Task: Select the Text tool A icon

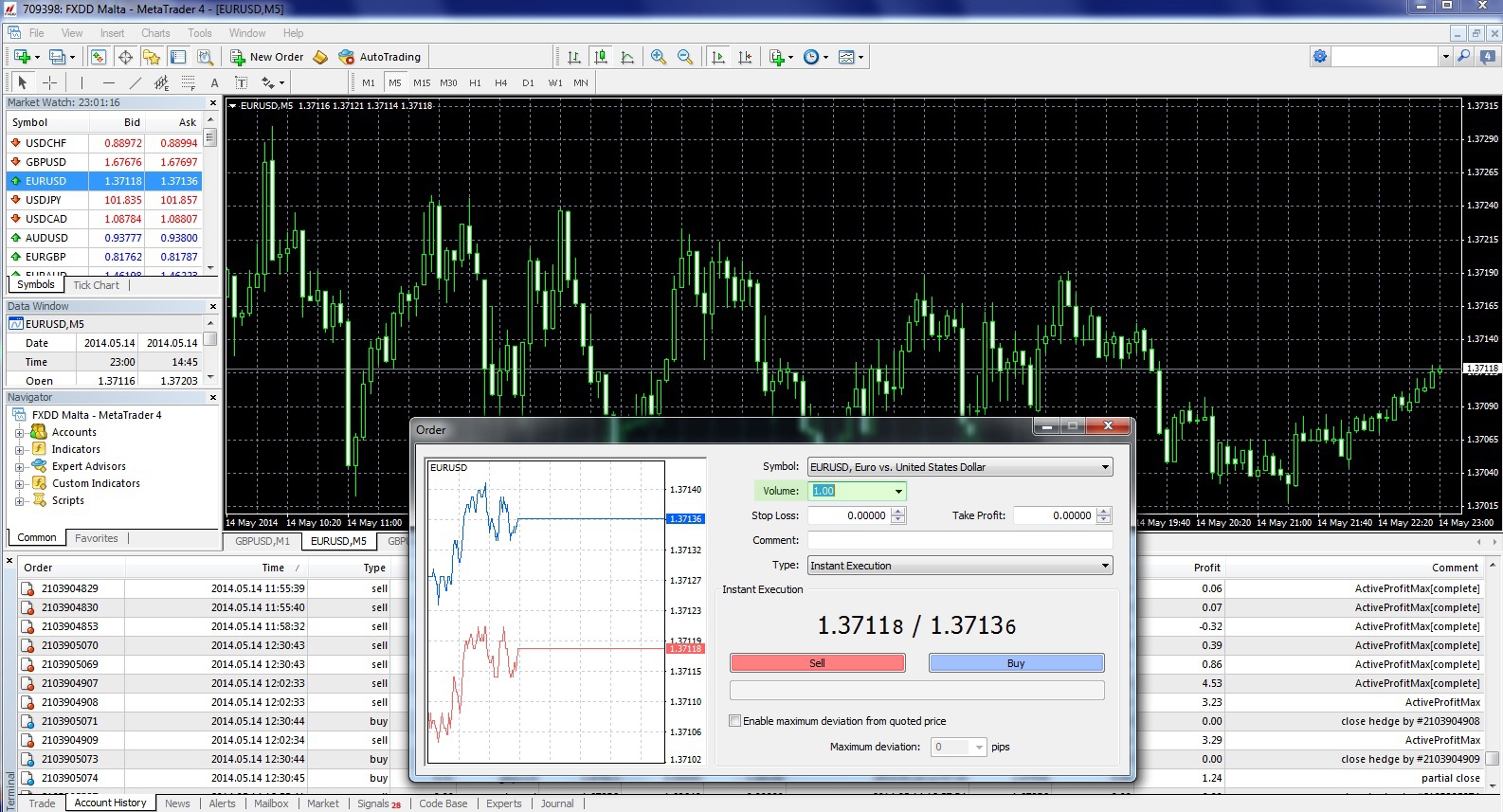Action: pyautogui.click(x=214, y=82)
